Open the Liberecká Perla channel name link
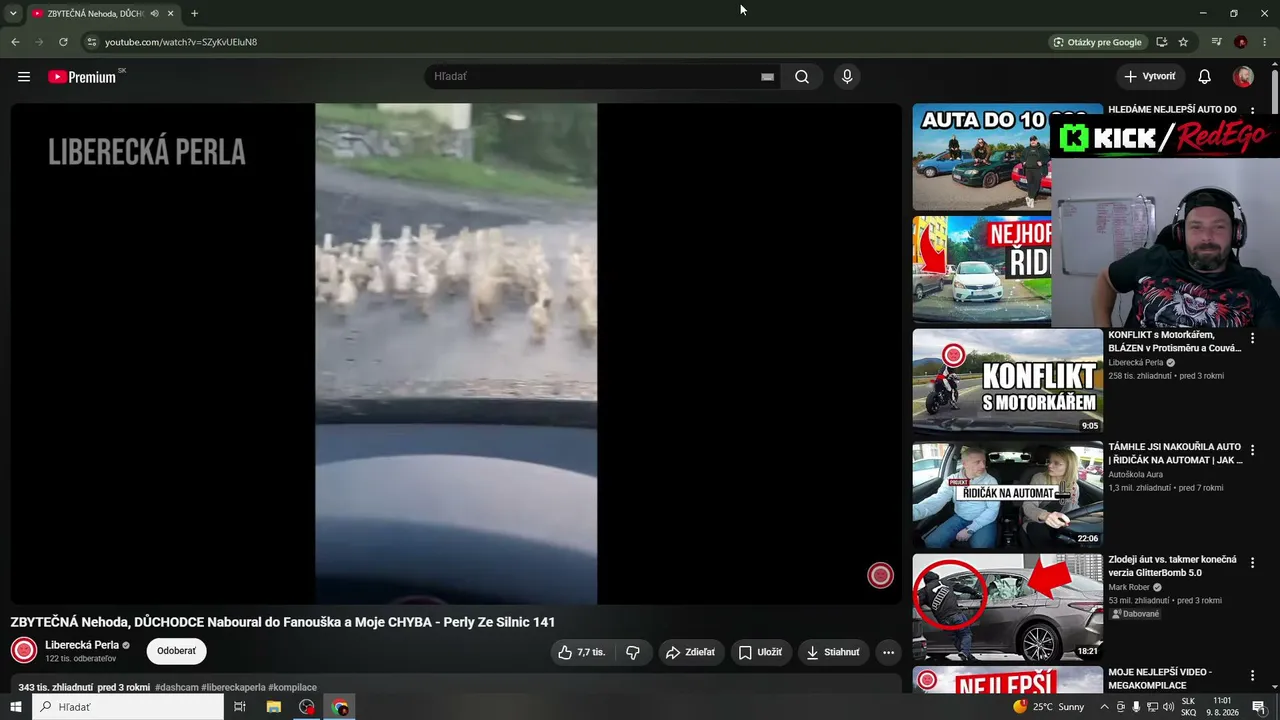Viewport: 1280px width, 720px height. click(x=82, y=645)
